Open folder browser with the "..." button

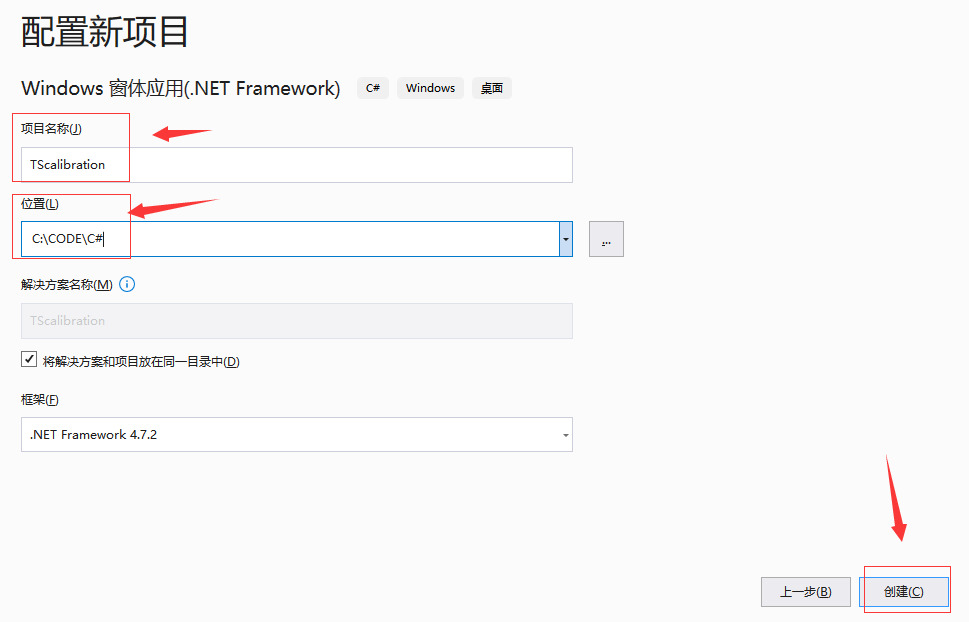pos(606,240)
